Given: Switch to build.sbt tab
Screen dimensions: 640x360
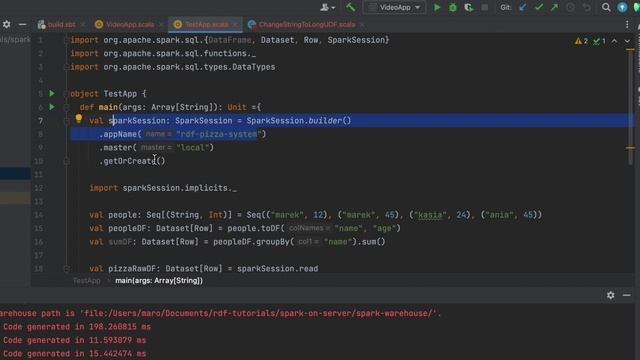Looking at the screenshot, I should pos(61,24).
